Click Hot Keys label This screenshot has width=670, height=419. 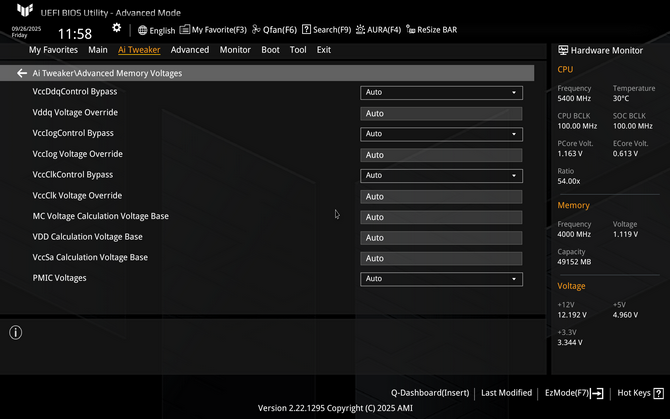coord(634,393)
